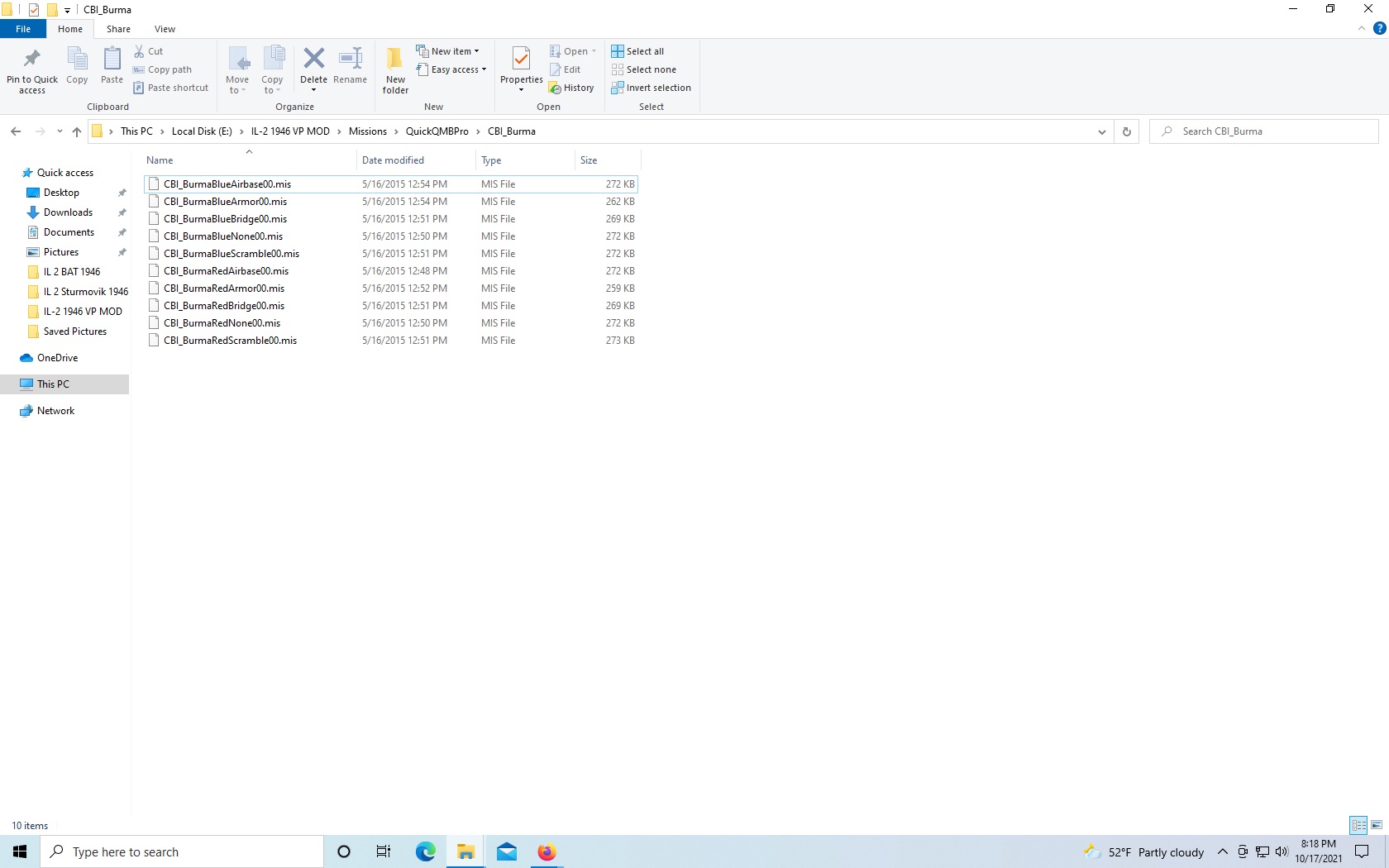
Task: Open Firefox from the taskbar
Action: pyautogui.click(x=547, y=851)
